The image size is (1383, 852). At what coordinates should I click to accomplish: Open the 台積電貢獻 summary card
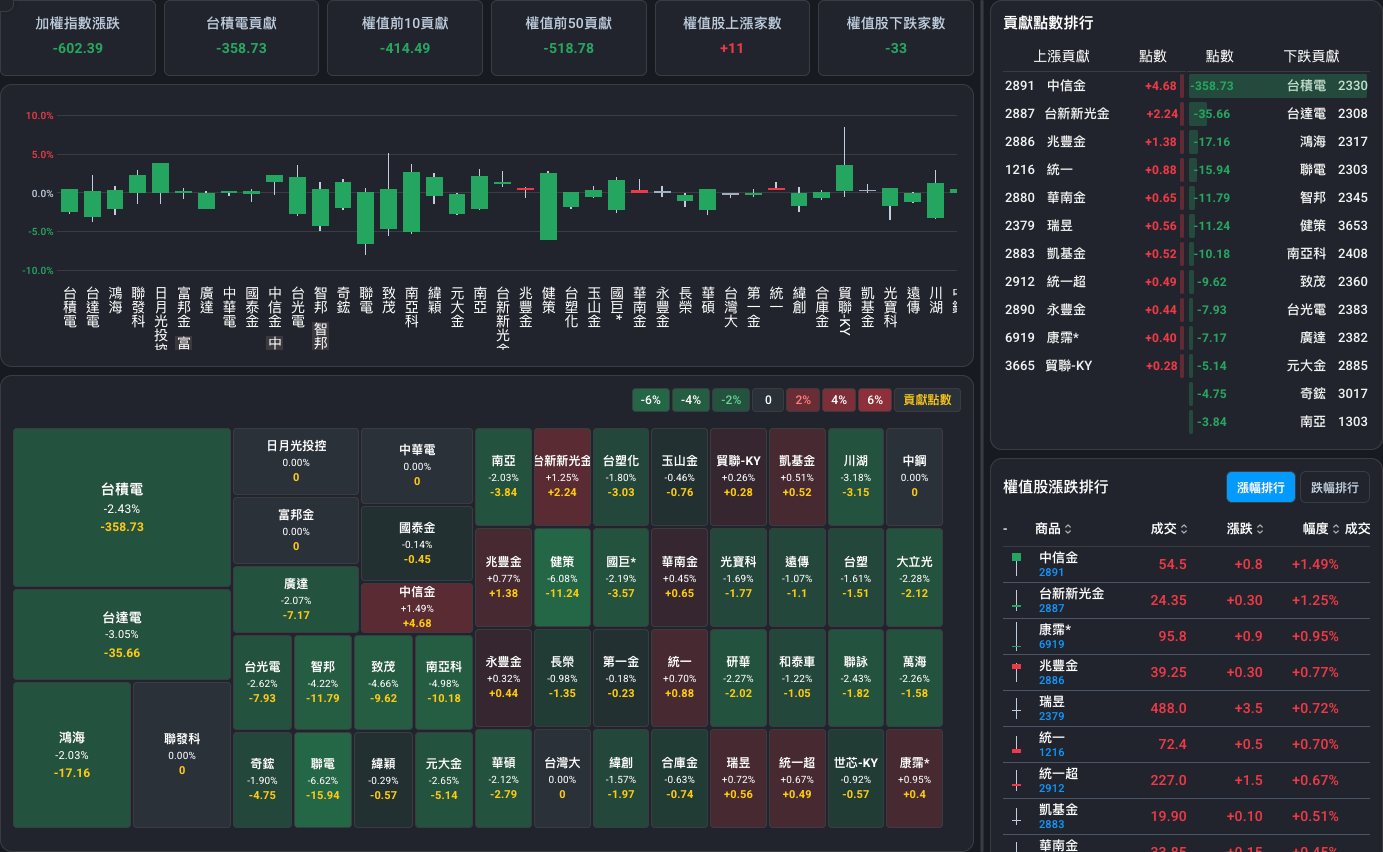click(x=241, y=38)
